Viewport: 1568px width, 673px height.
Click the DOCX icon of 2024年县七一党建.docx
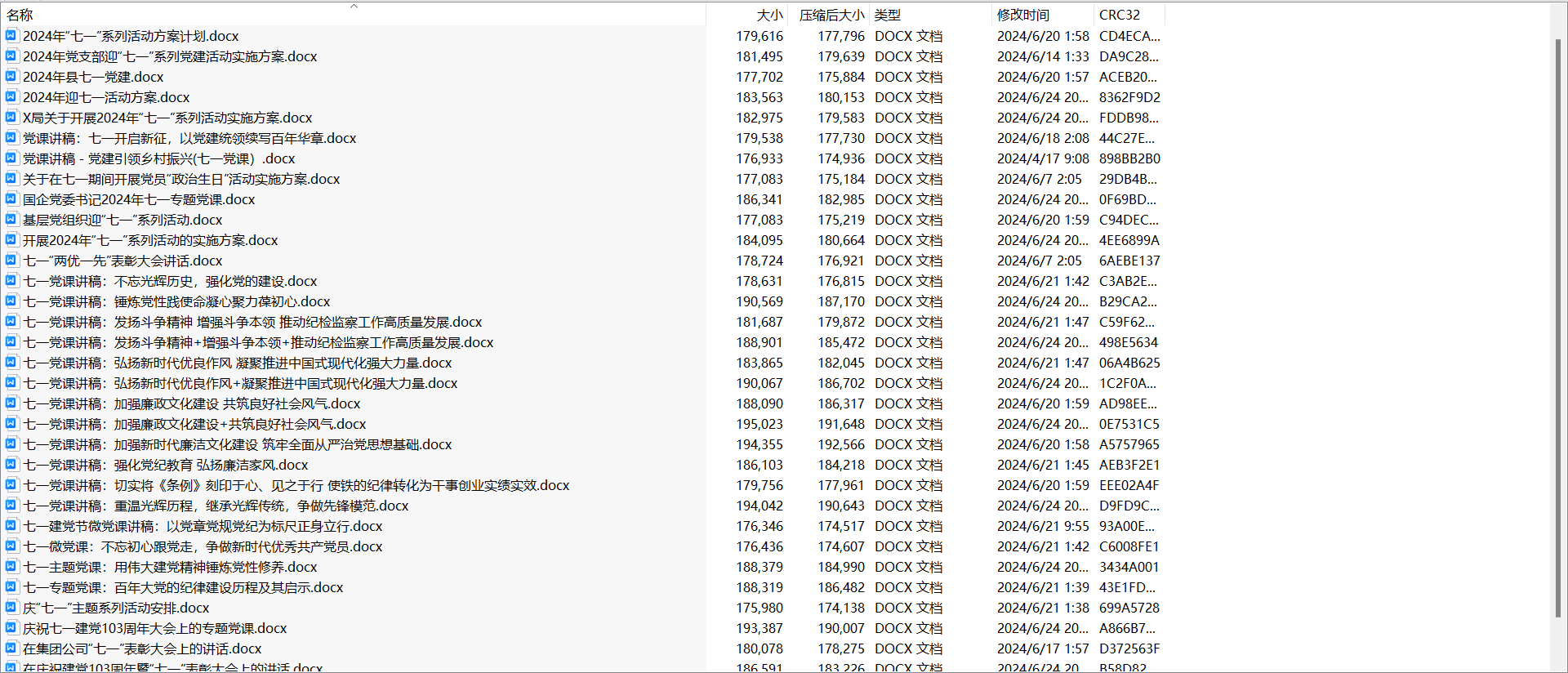(x=11, y=77)
